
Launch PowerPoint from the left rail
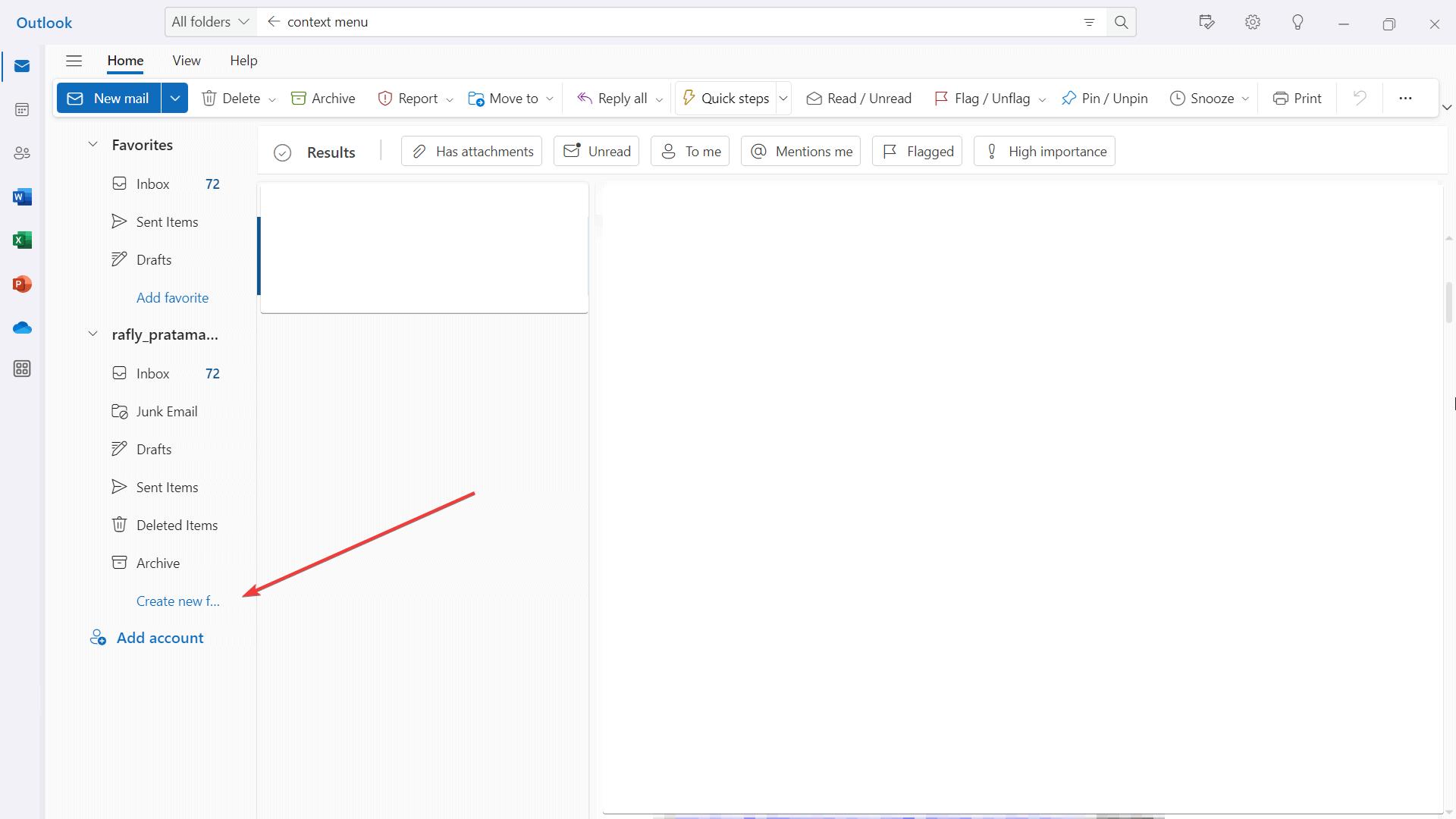pos(22,284)
